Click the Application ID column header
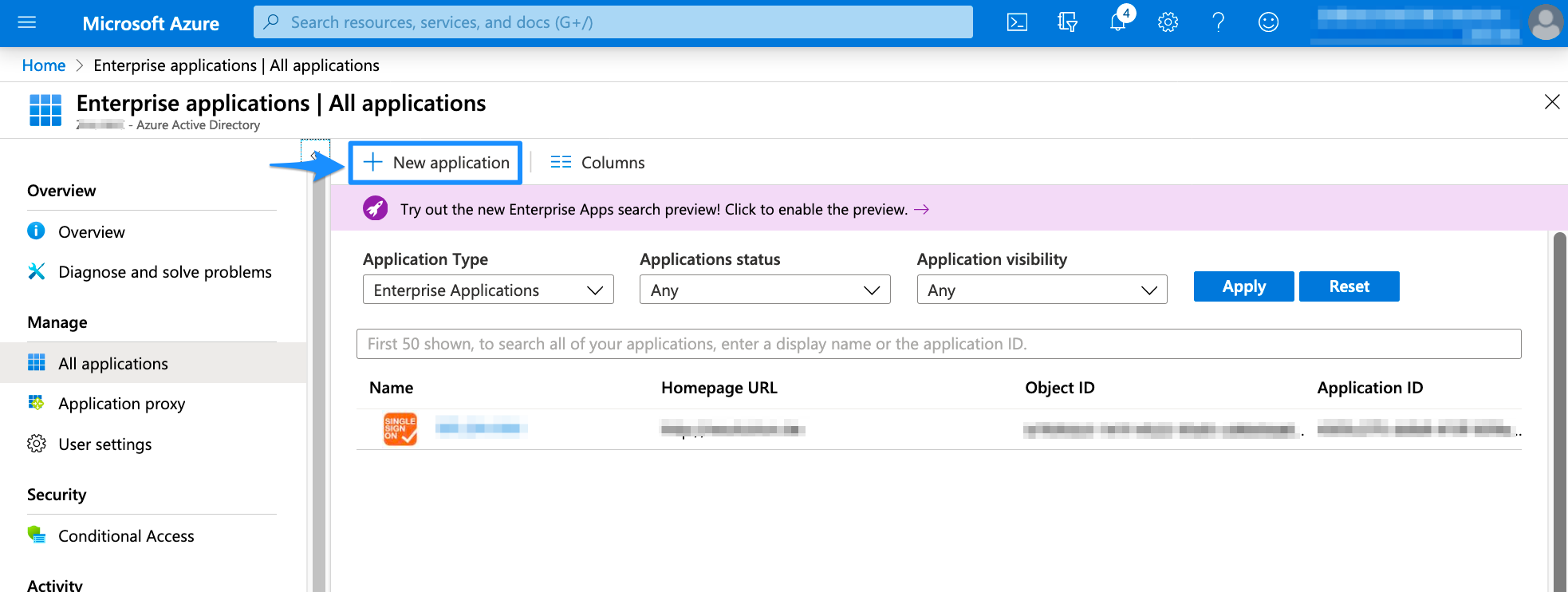The image size is (1568, 592). coord(1370,388)
